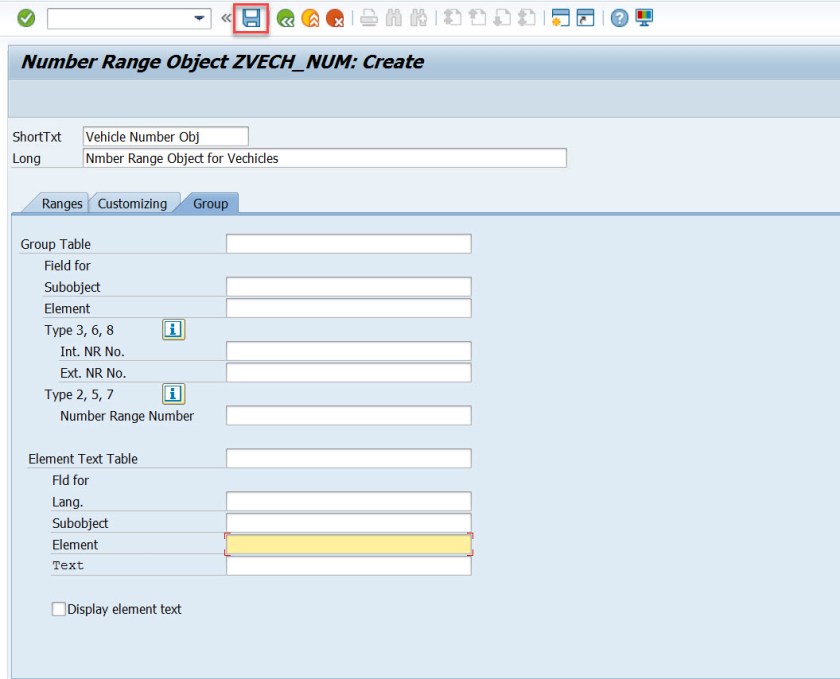Click the Print icon
The image size is (840, 679).
pyautogui.click(x=369, y=18)
